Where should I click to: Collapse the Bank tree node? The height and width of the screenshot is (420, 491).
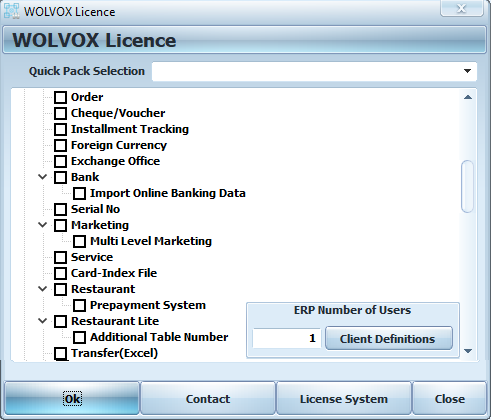43,177
